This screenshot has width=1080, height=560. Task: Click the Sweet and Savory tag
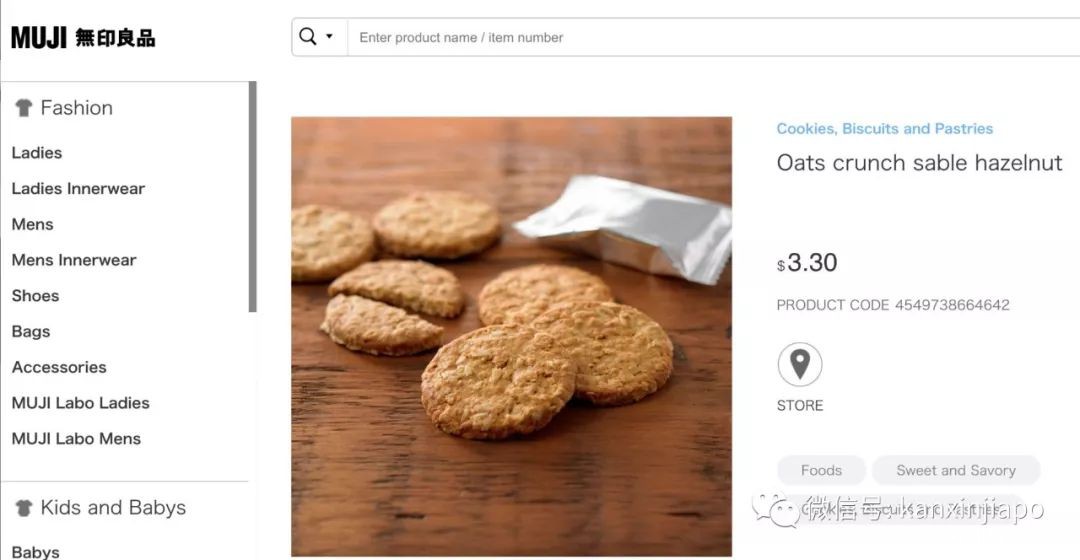pos(956,470)
